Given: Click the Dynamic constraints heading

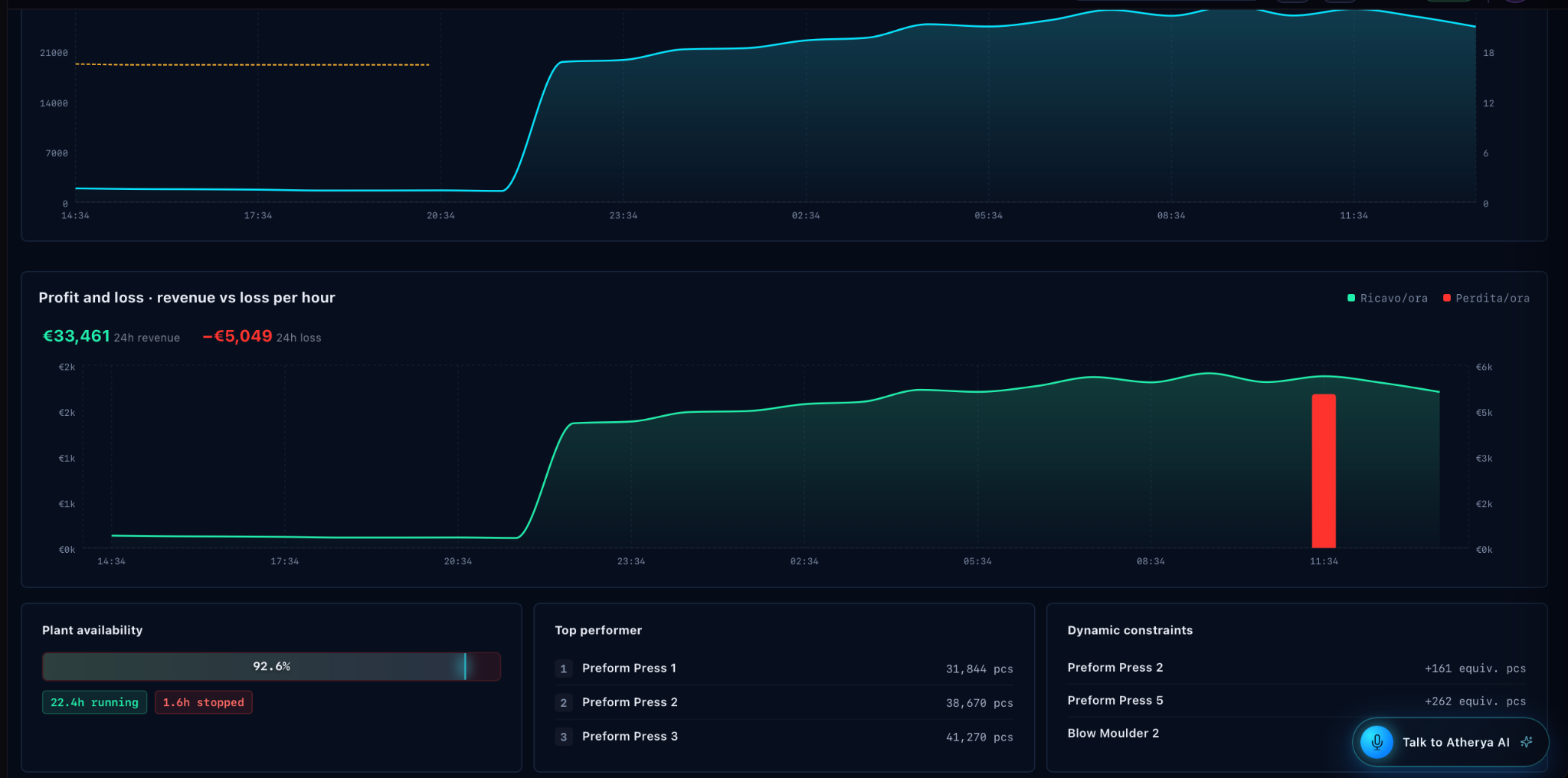Looking at the screenshot, I should 1130,629.
